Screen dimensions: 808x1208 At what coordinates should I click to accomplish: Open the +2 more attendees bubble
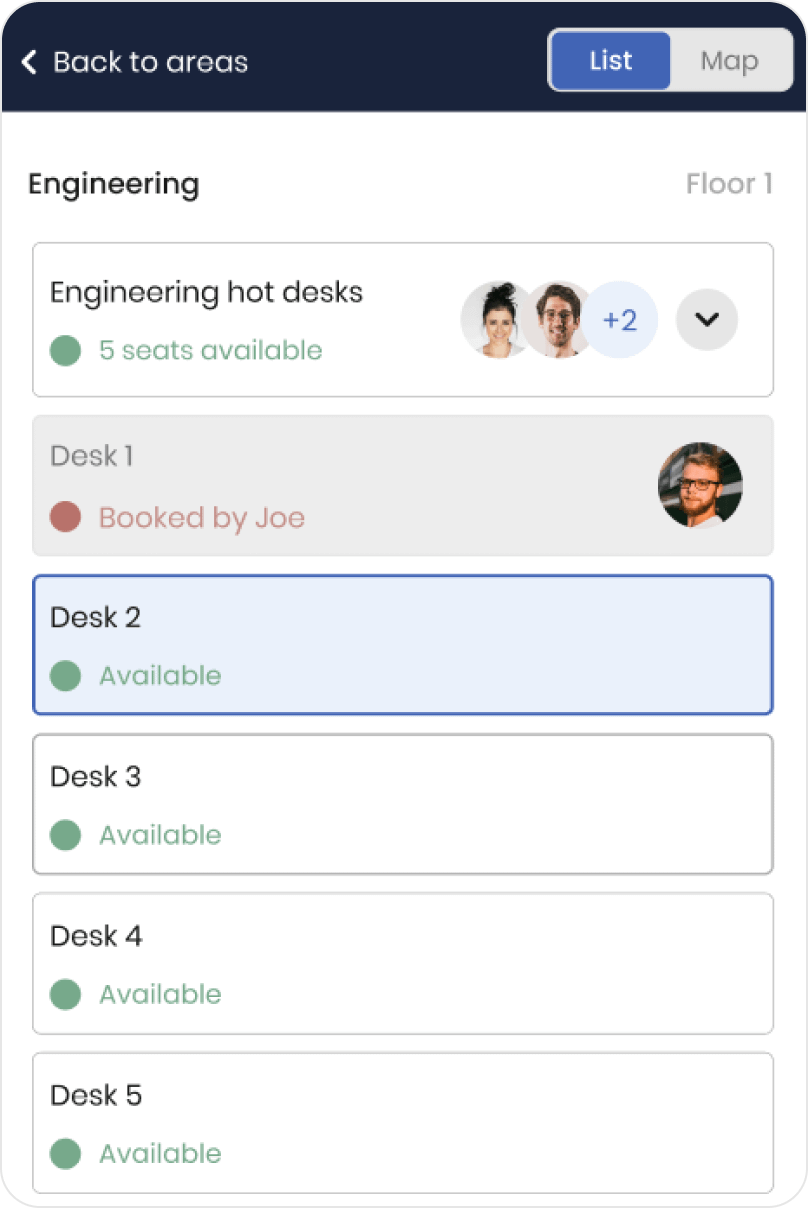tap(620, 320)
